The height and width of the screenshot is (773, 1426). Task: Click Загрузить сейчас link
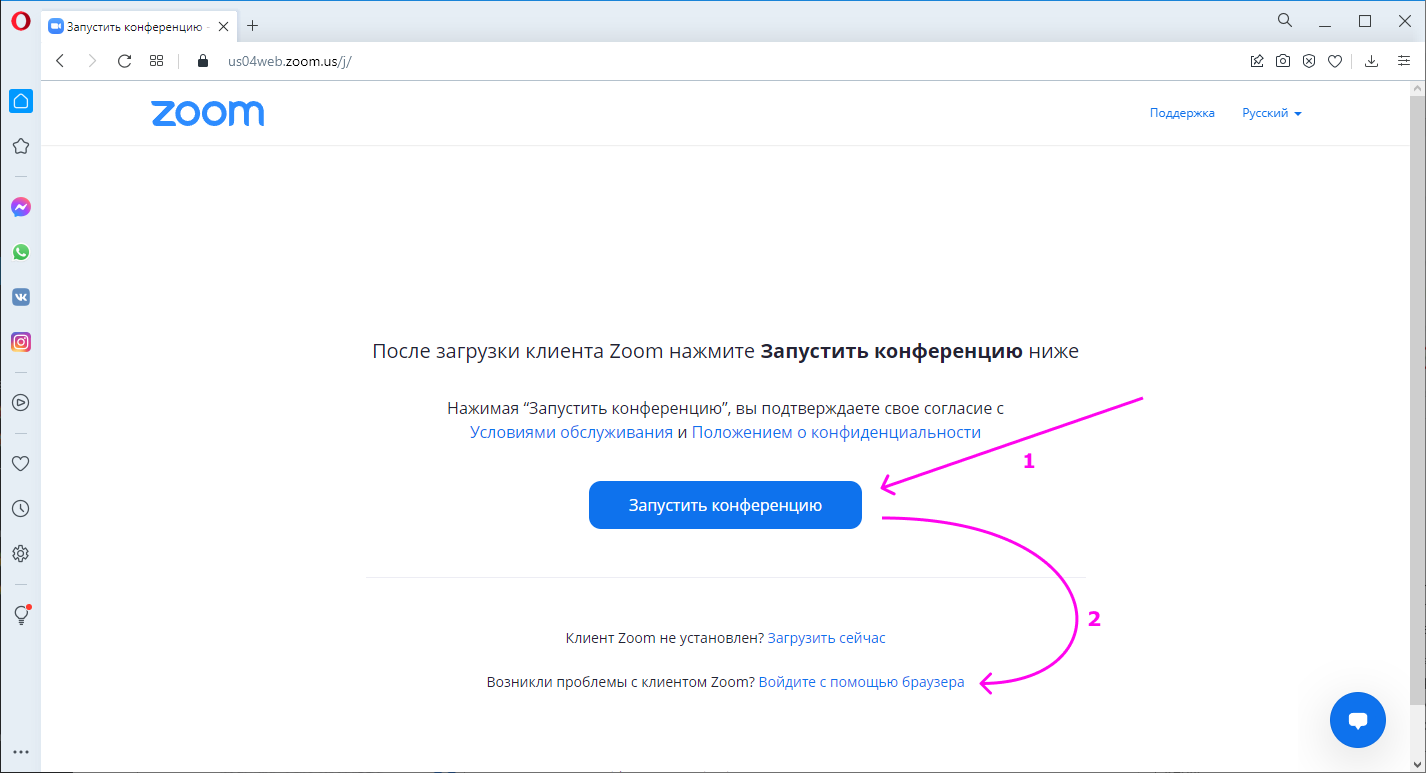[827, 638]
